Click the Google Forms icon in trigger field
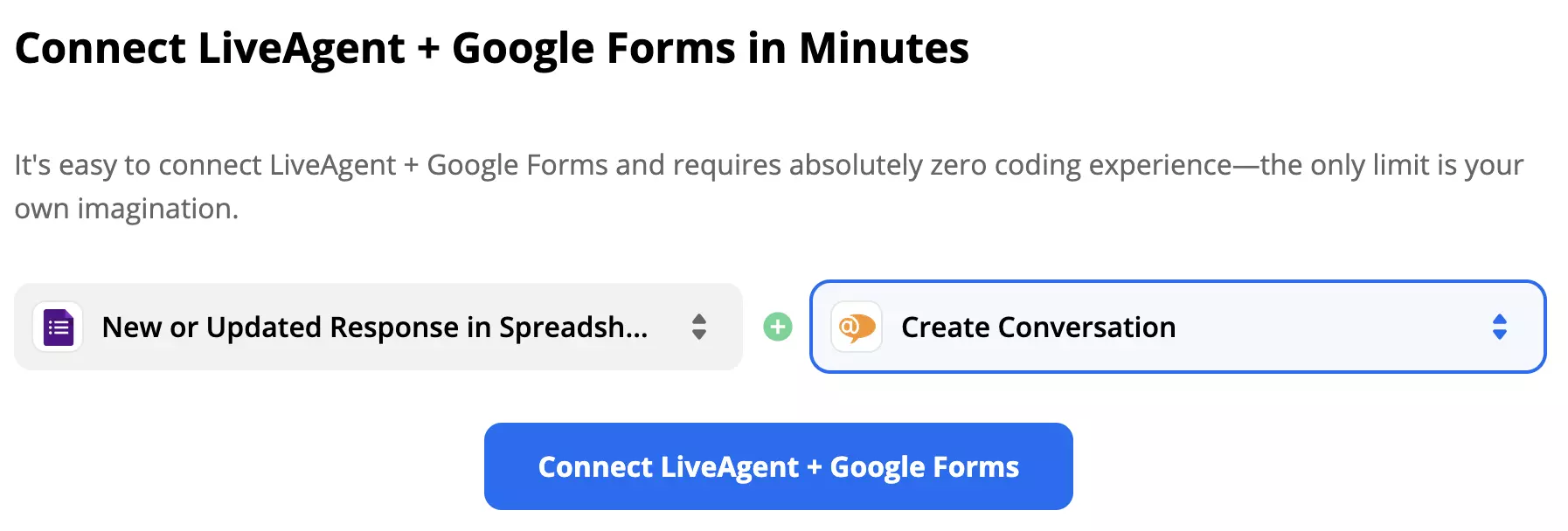 click(x=57, y=328)
